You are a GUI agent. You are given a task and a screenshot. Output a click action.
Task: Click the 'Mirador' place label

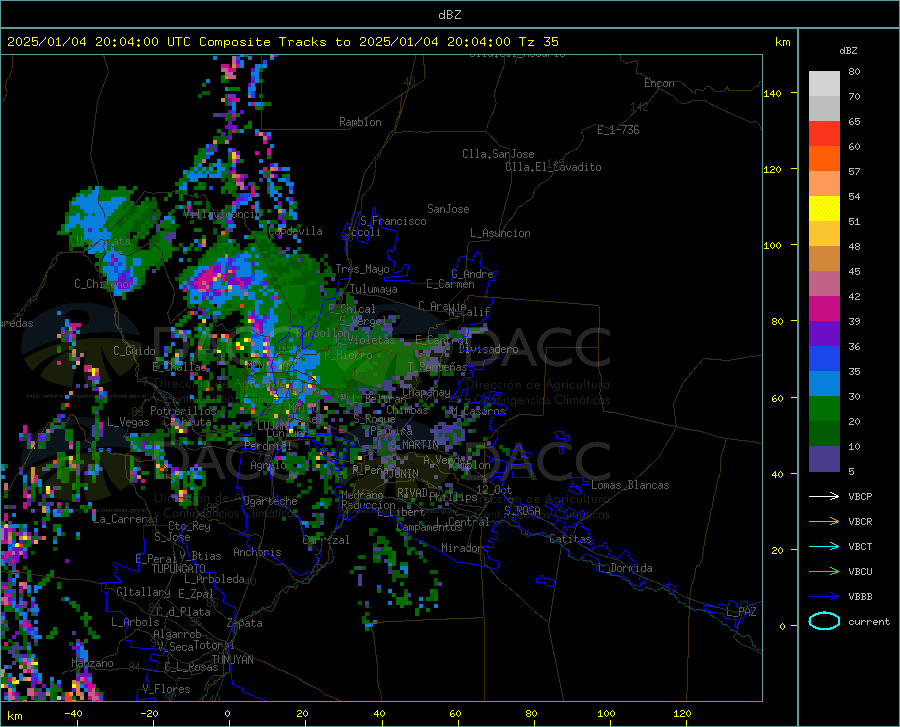(462, 548)
